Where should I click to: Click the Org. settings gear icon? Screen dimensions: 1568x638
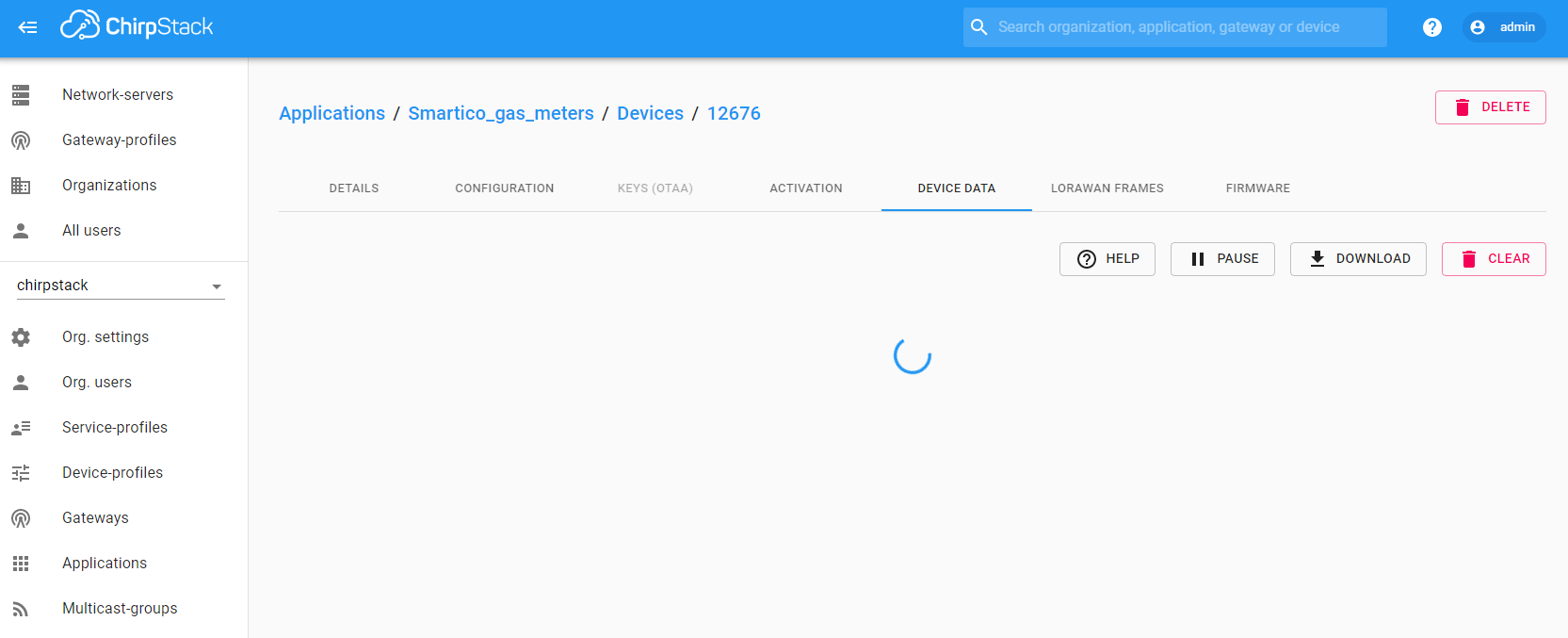[21, 337]
